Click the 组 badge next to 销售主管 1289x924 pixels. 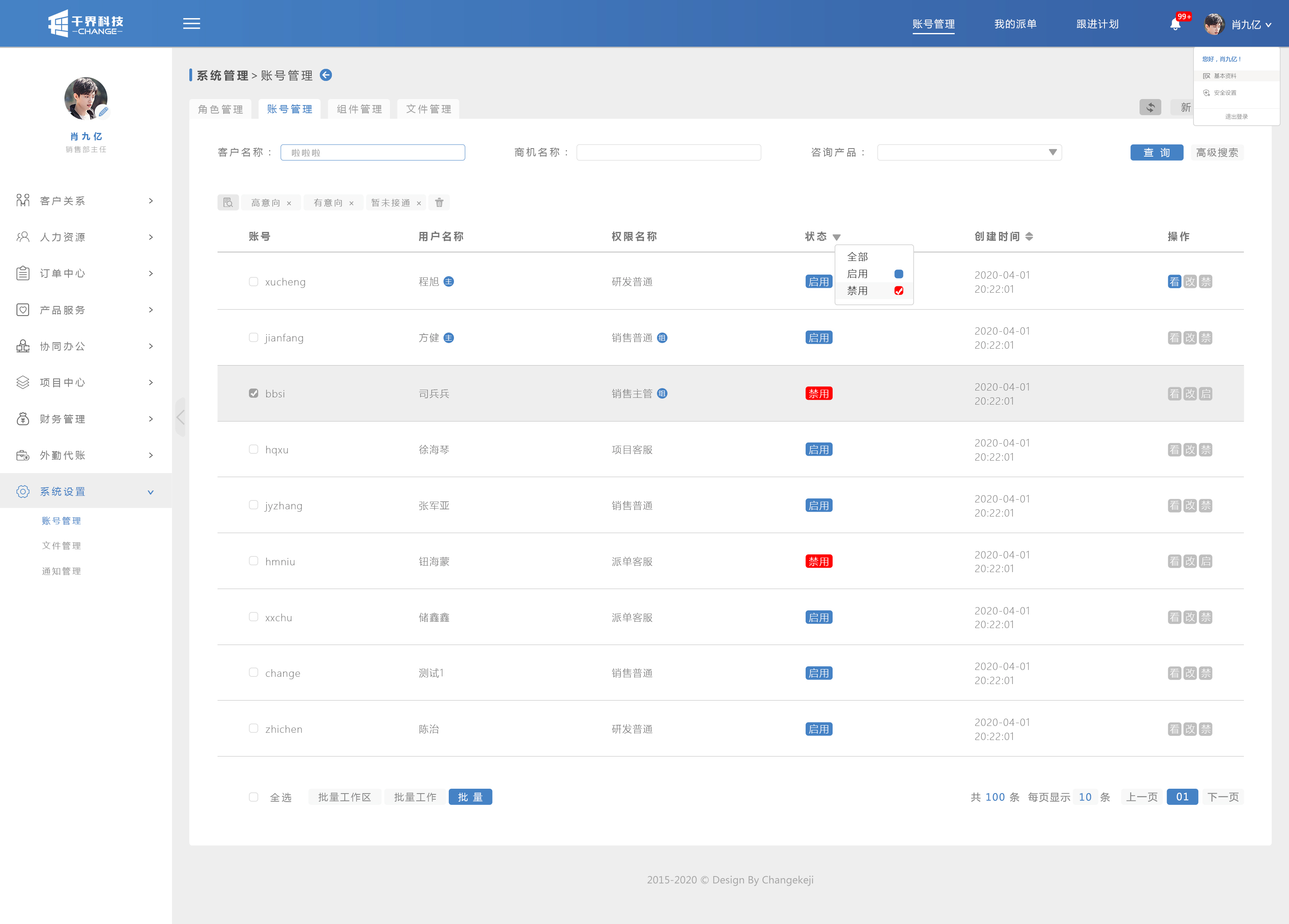(x=662, y=394)
